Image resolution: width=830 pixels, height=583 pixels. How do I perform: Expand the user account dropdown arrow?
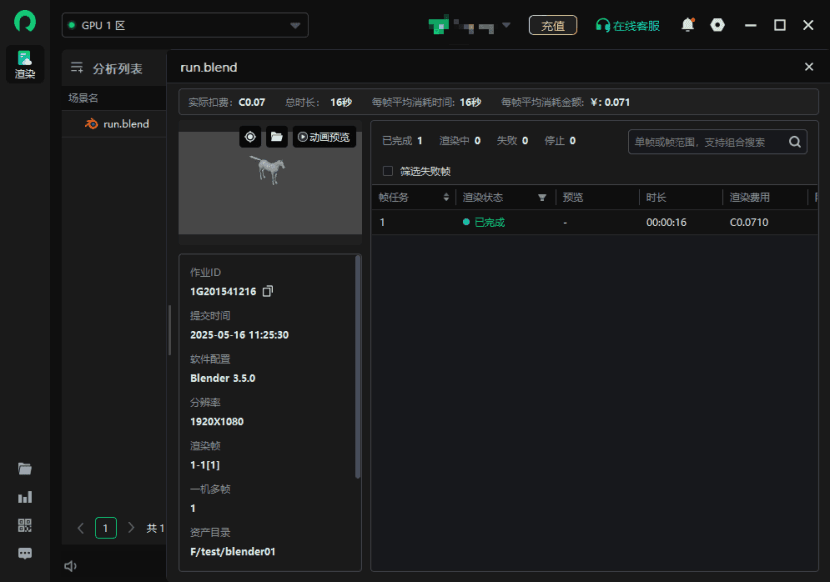[x=506, y=25]
